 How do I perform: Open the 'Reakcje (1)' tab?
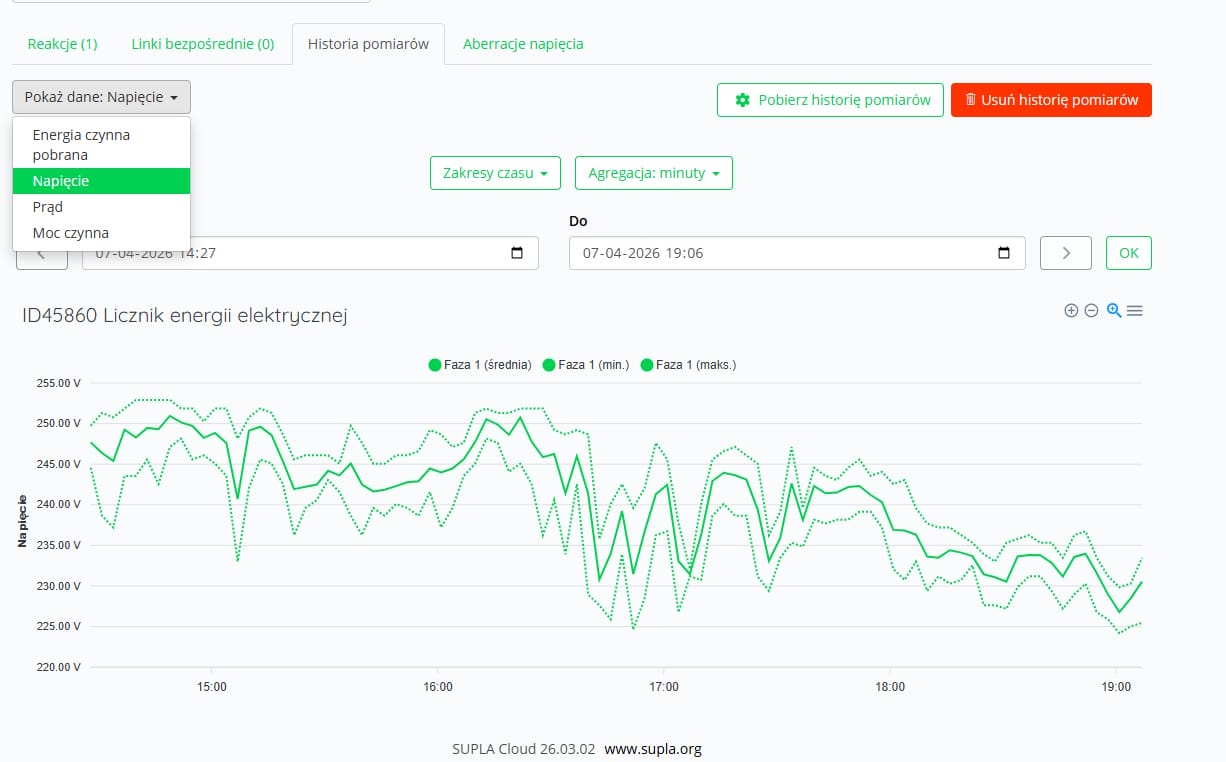pos(62,44)
